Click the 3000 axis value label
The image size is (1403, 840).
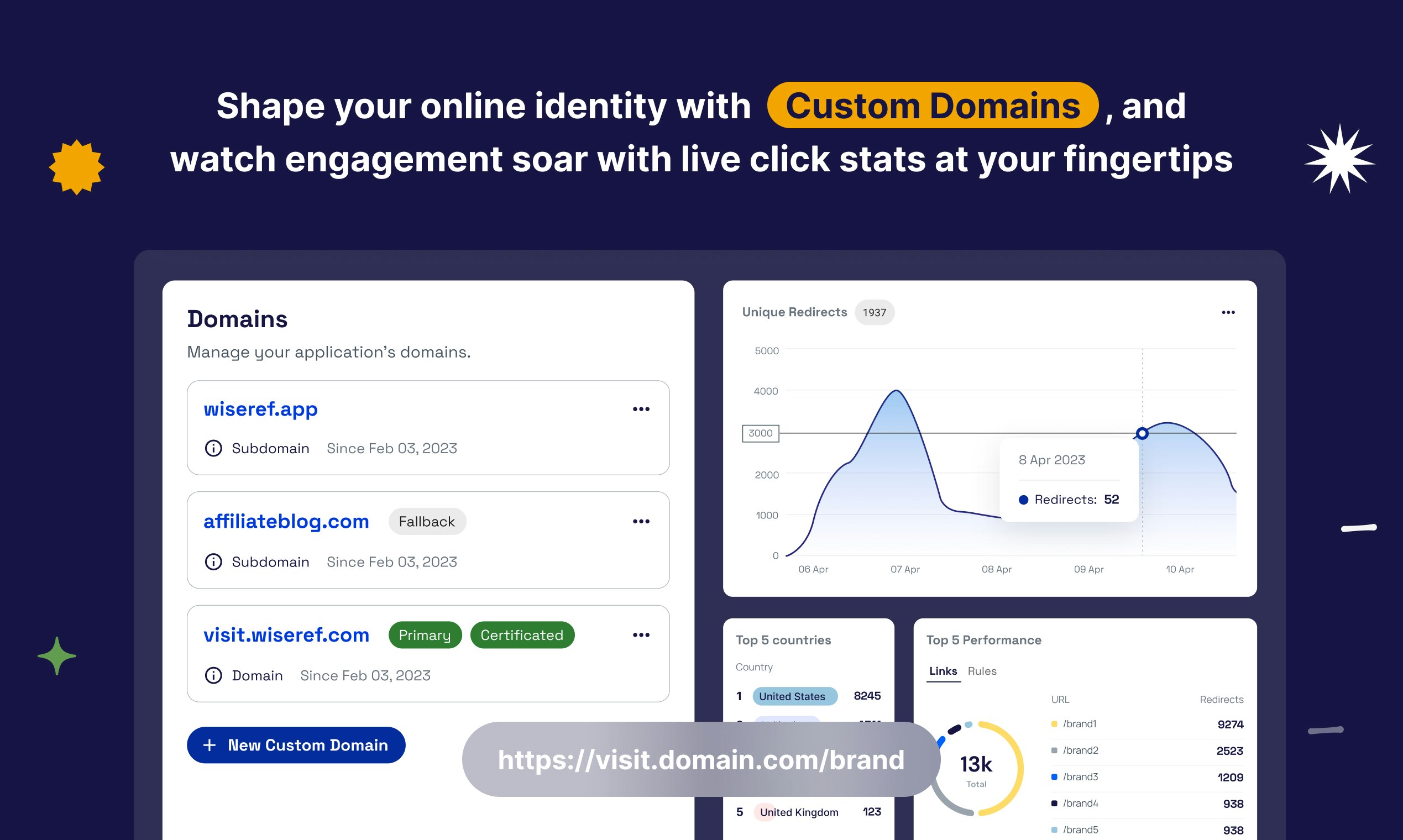[761, 433]
